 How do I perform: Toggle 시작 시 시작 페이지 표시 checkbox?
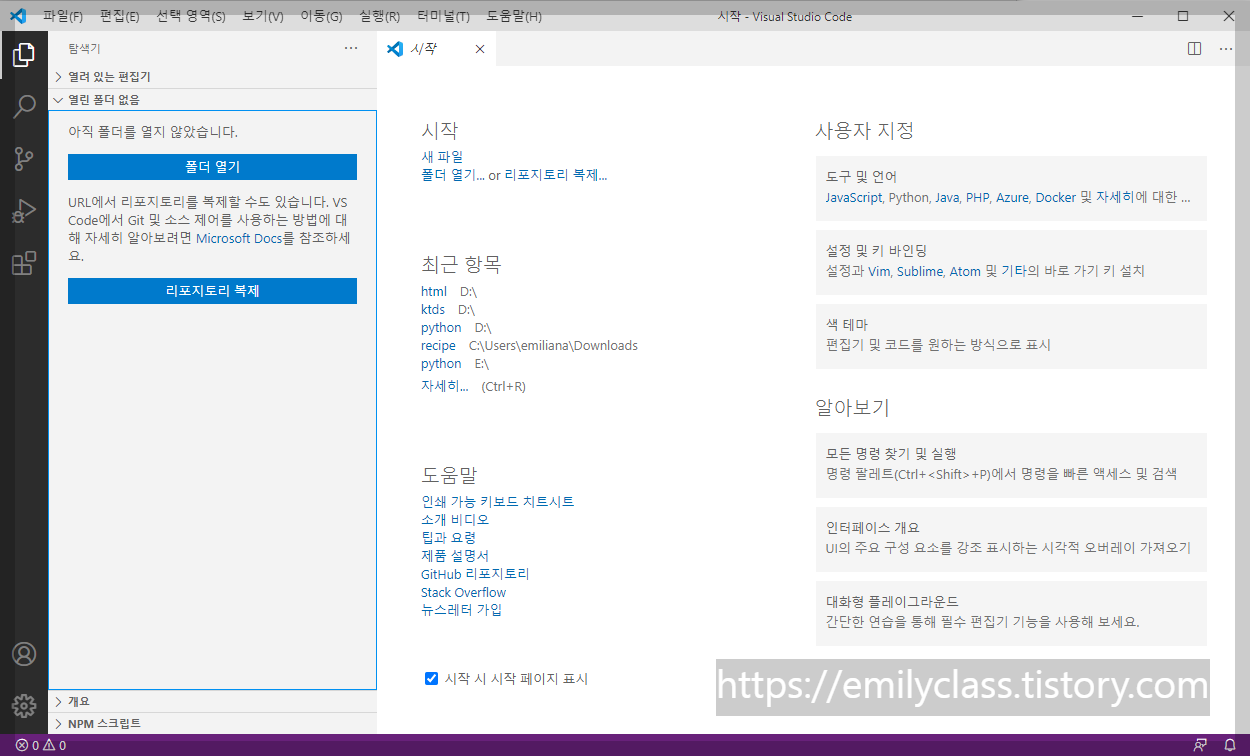(432, 679)
